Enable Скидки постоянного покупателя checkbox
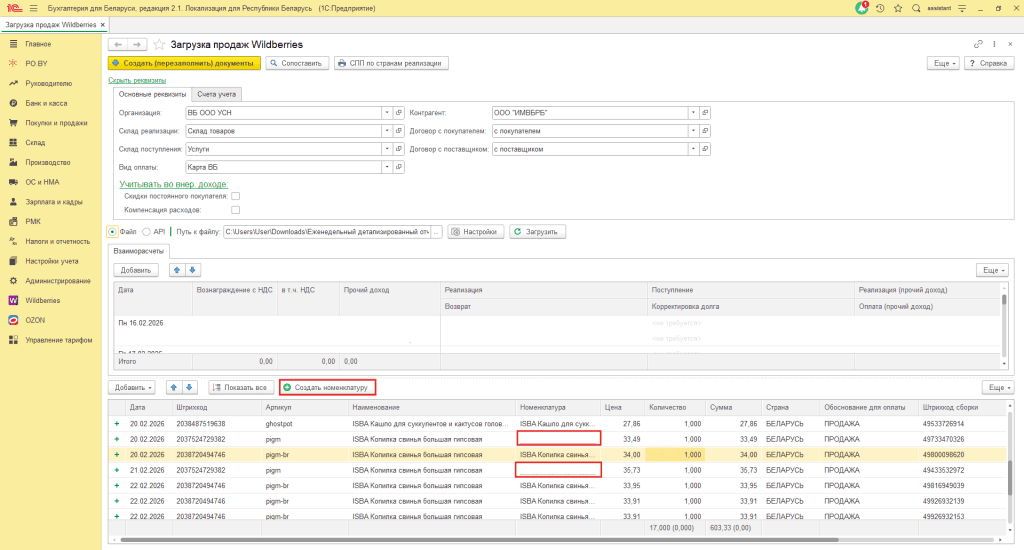 tap(236, 197)
